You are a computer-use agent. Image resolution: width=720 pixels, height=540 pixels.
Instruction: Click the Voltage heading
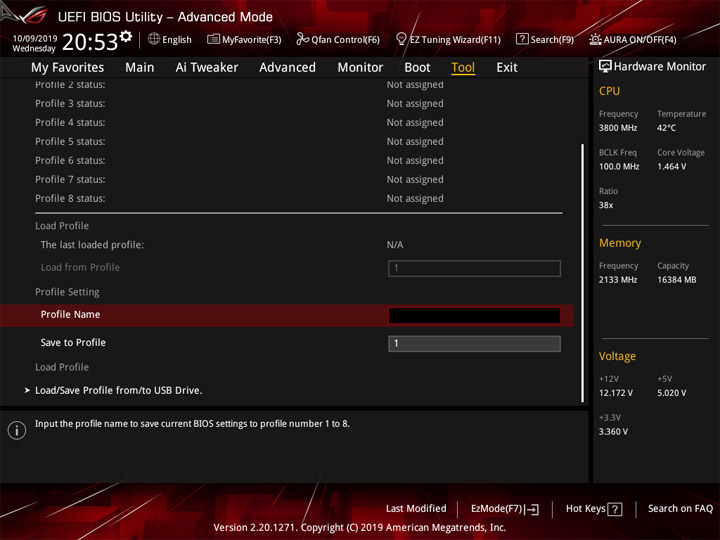coord(617,356)
